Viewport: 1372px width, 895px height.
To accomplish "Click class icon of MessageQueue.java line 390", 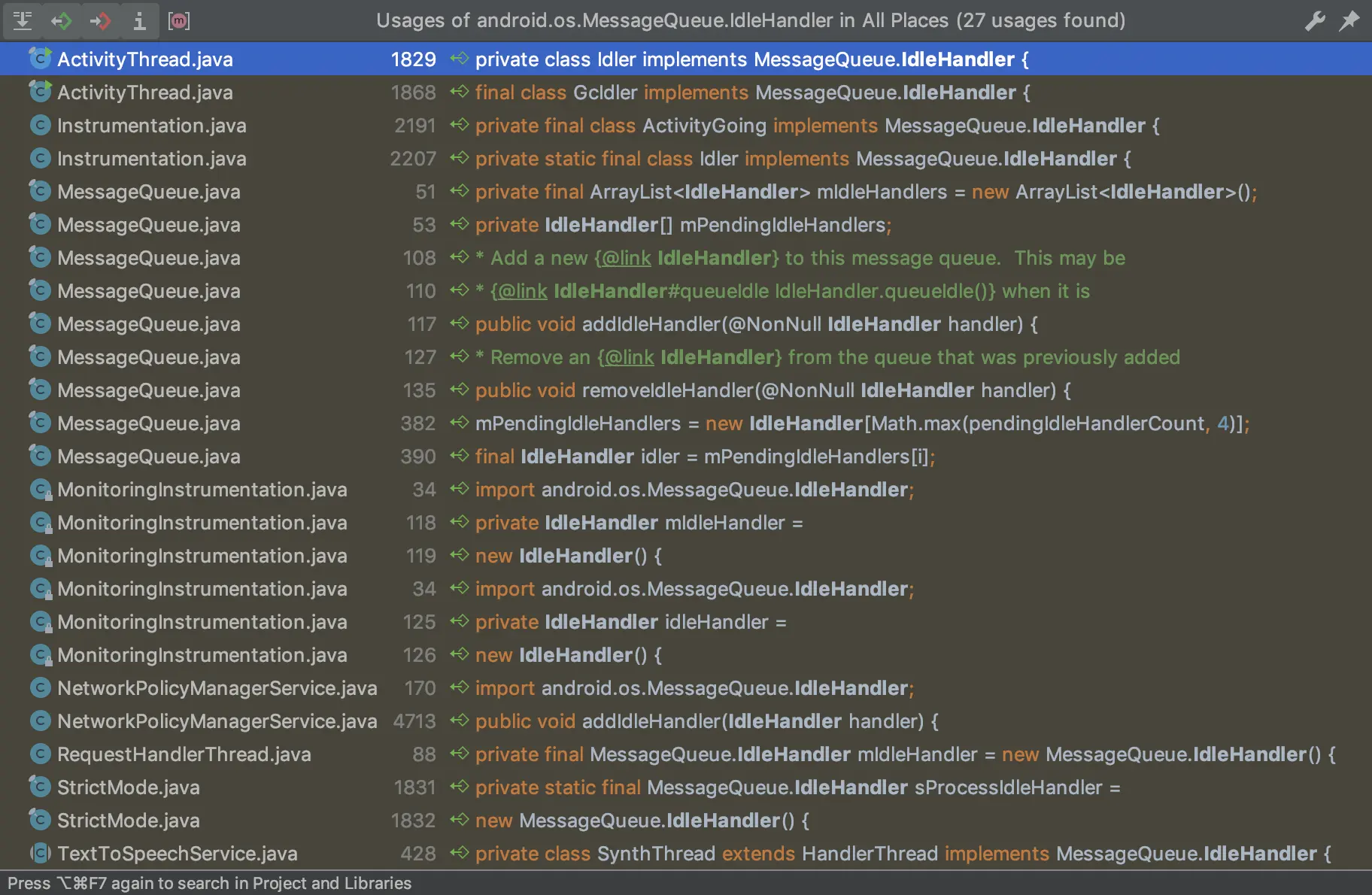I will coord(40,456).
